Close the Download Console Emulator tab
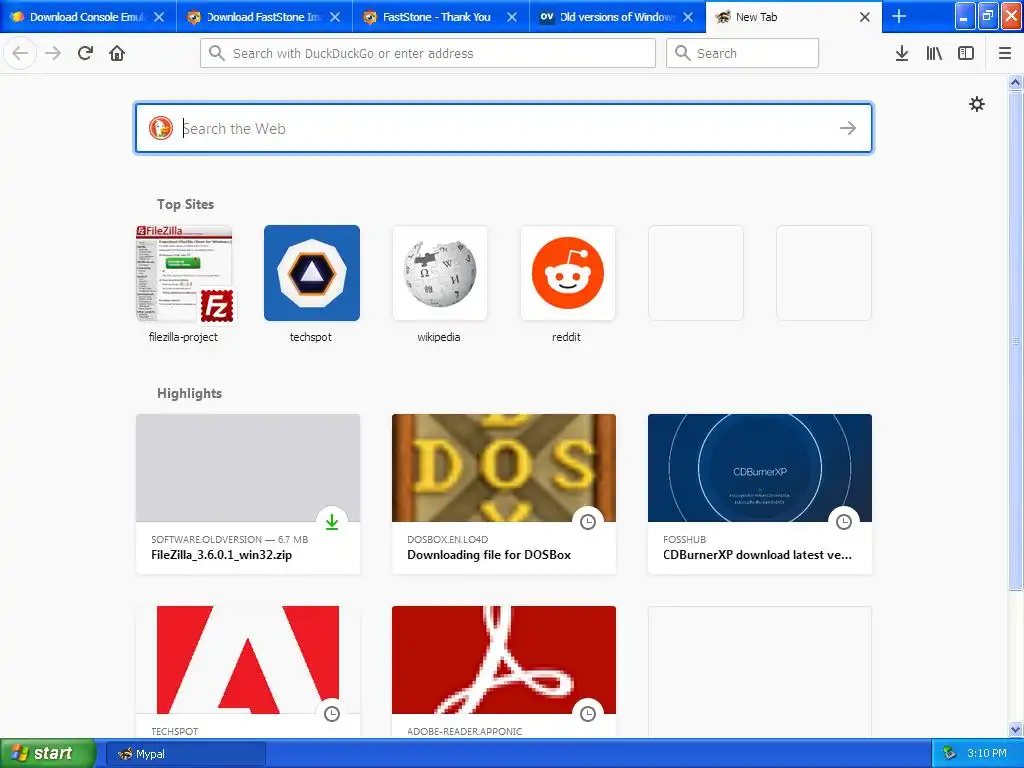Image resolution: width=1024 pixels, height=768 pixels. coord(159,17)
